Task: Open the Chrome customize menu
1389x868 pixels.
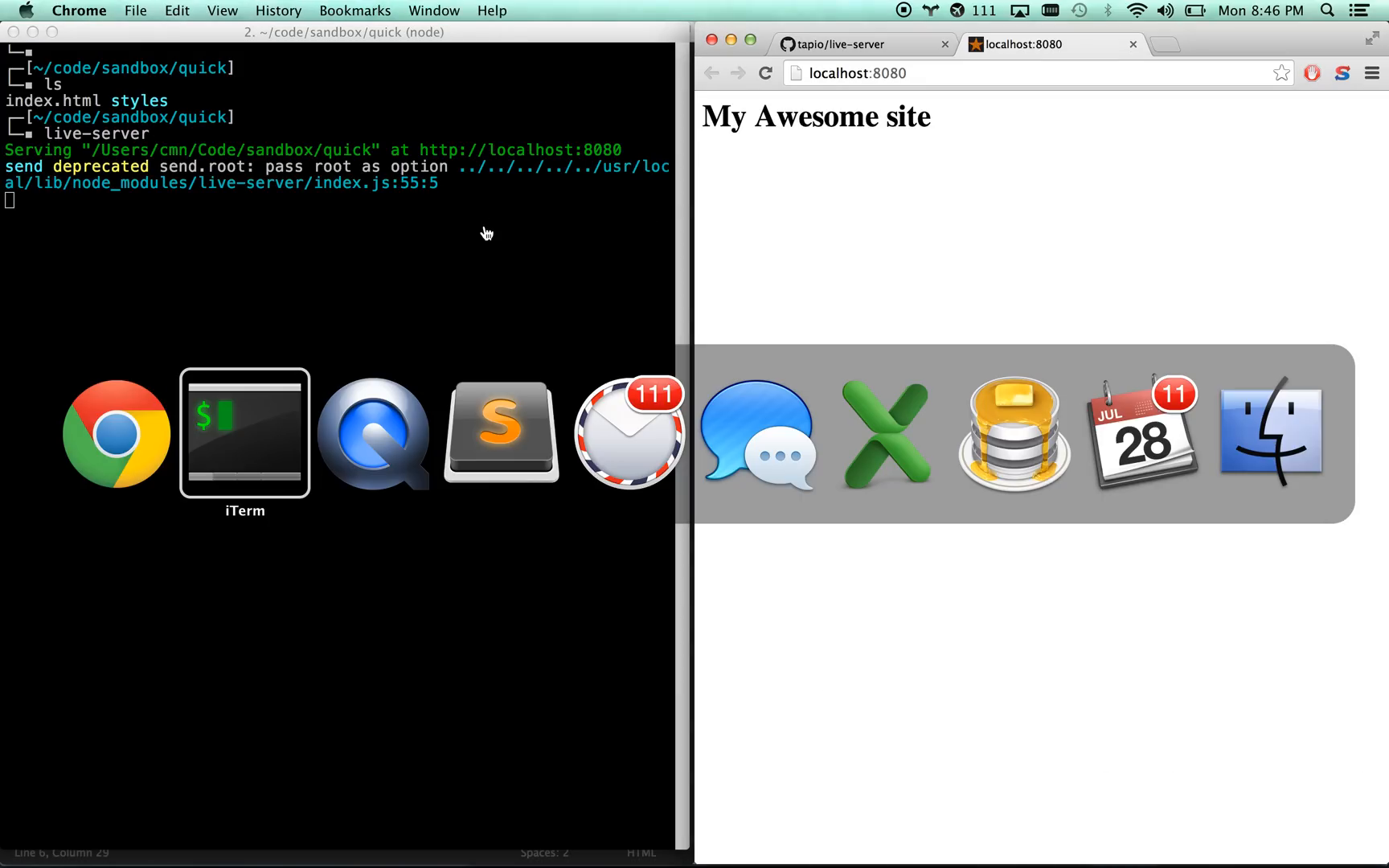Action: (1372, 73)
